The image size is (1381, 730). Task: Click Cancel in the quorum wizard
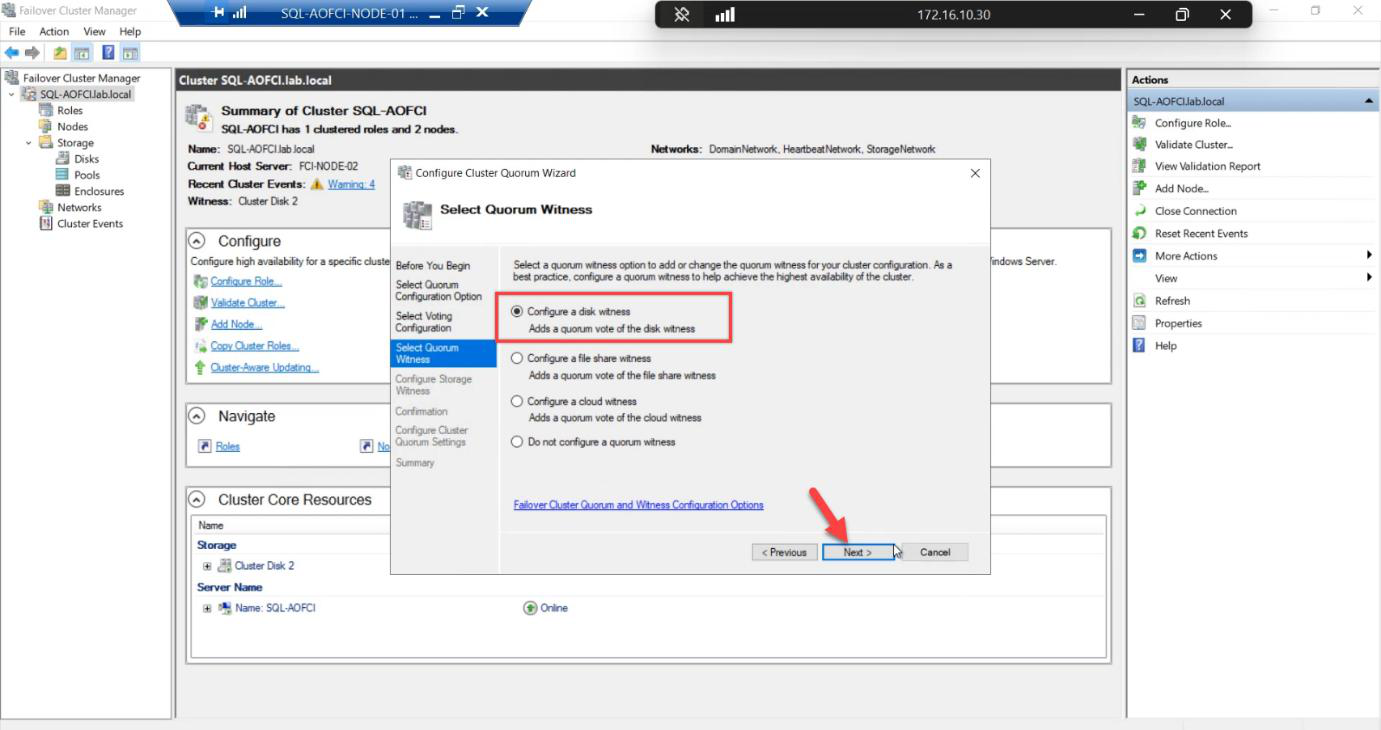[x=935, y=552]
